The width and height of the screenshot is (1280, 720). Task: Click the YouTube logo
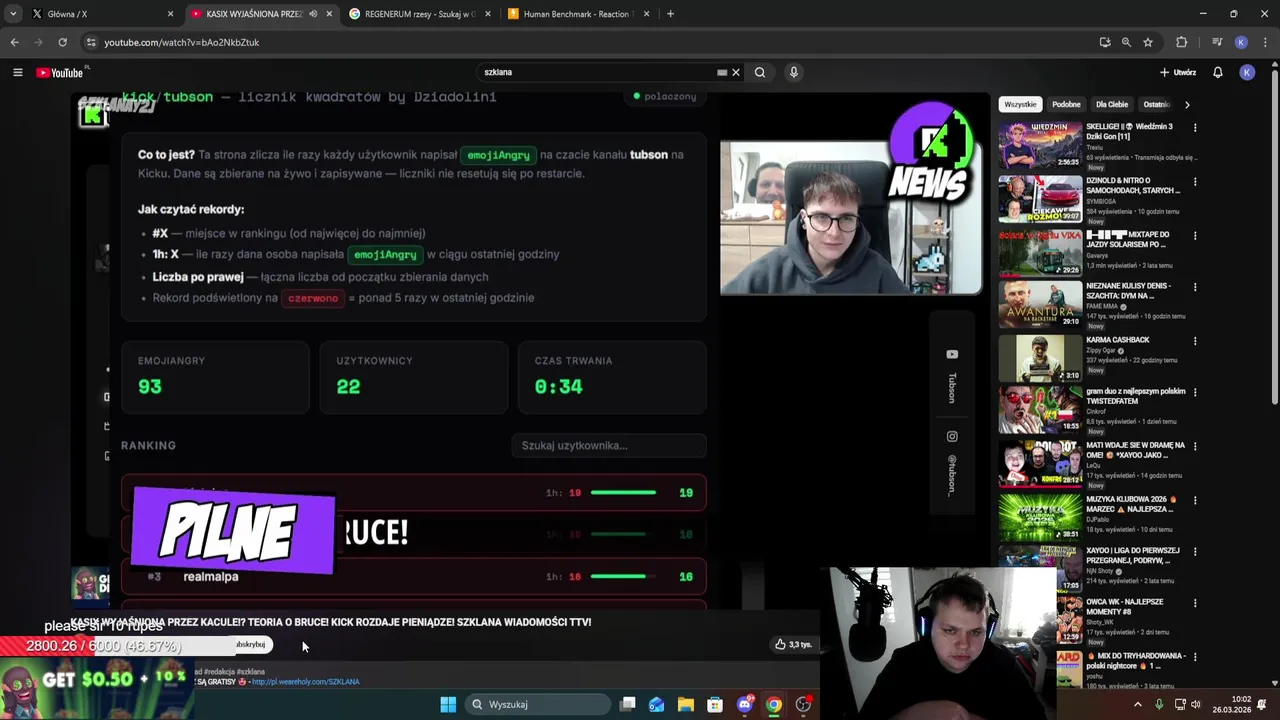60,72
